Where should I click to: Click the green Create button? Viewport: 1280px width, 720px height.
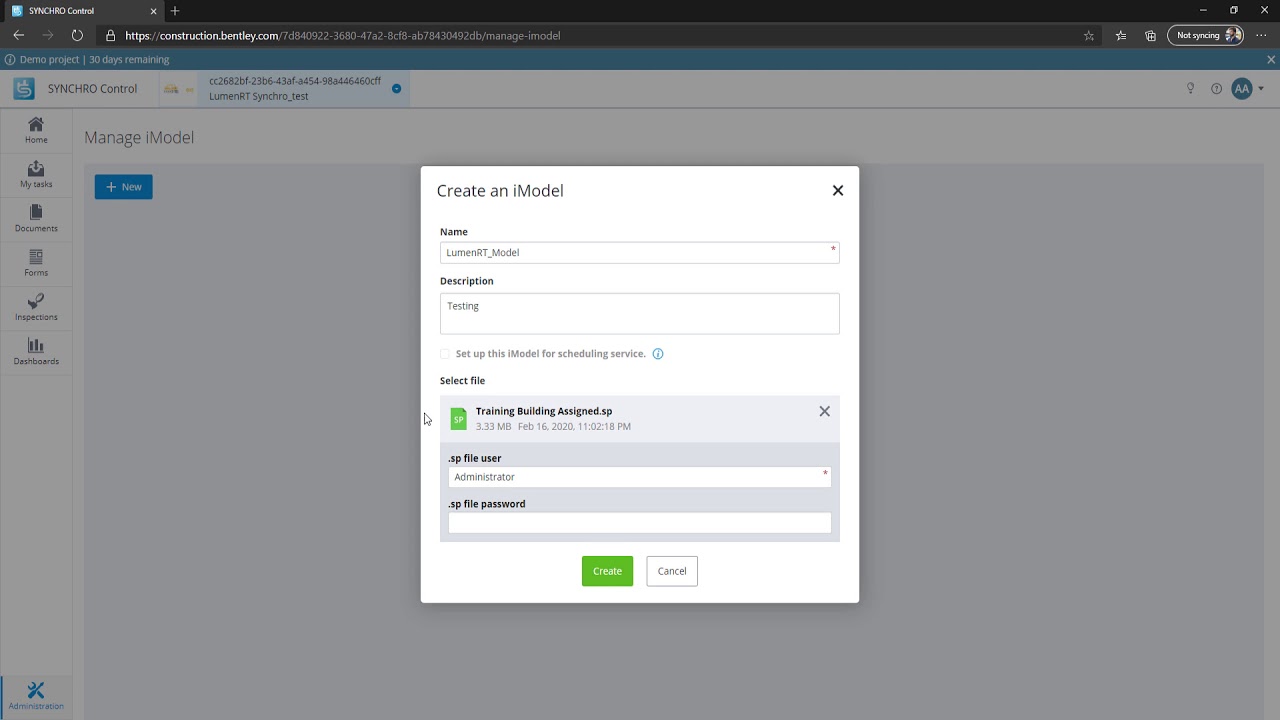click(x=607, y=571)
